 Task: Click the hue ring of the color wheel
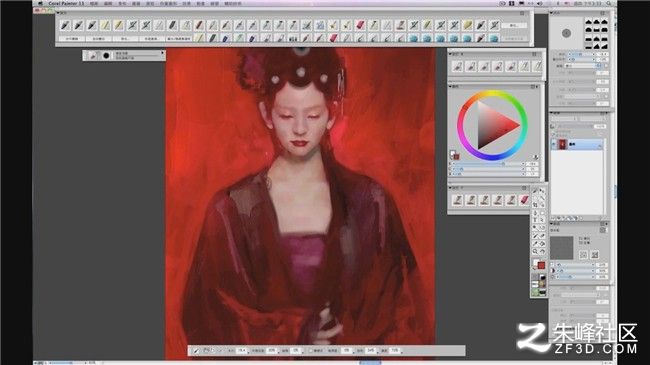pos(492,94)
